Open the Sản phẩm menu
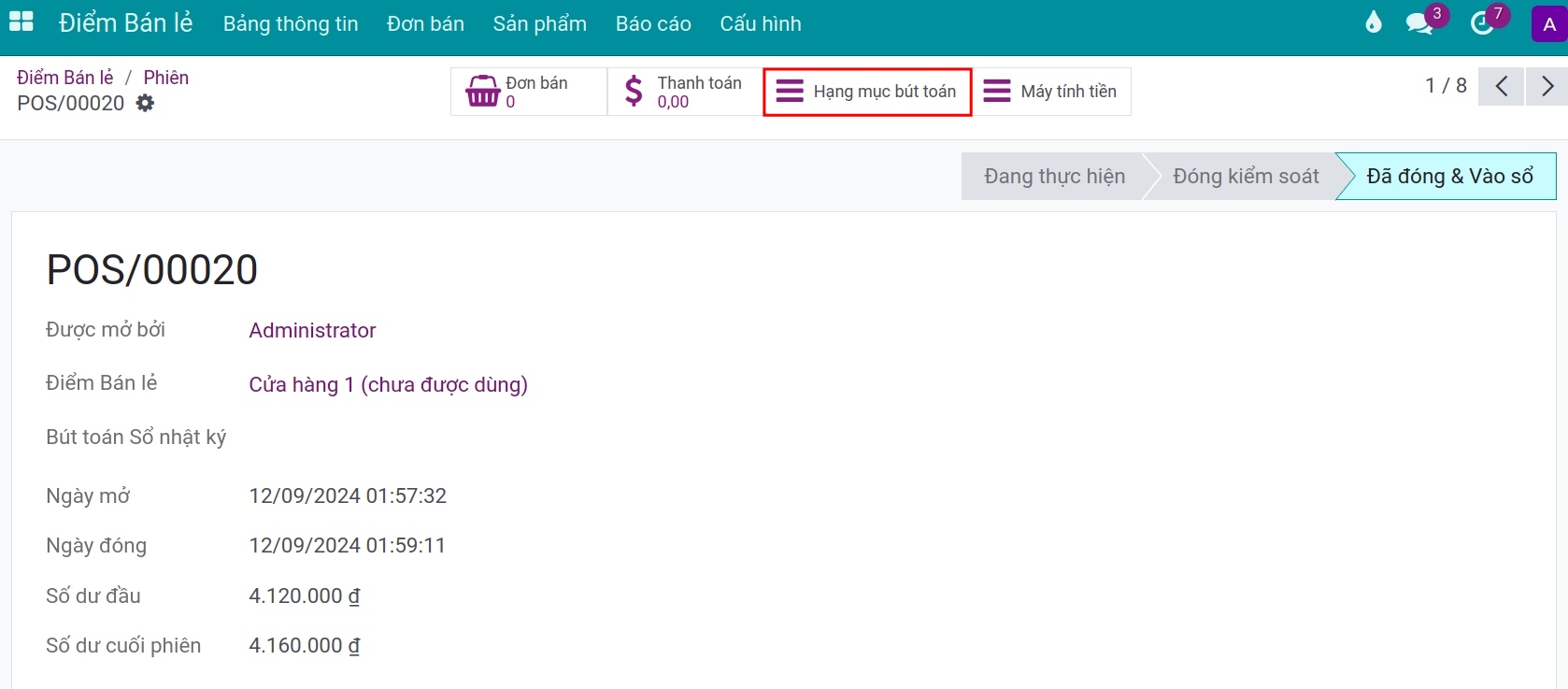 (539, 24)
